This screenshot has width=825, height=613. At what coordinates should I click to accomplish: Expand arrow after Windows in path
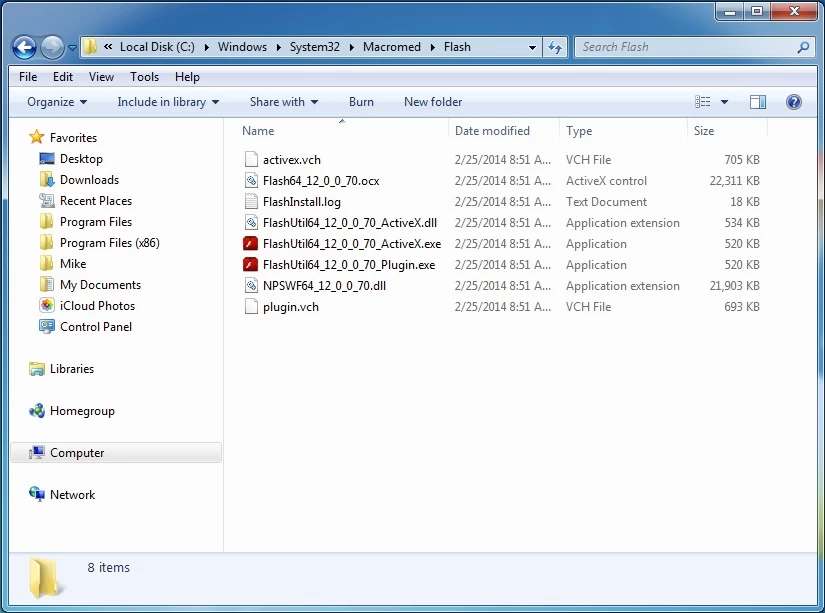tap(278, 47)
